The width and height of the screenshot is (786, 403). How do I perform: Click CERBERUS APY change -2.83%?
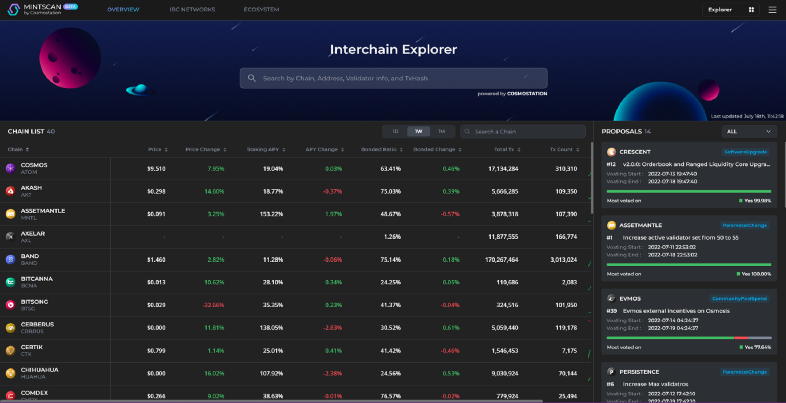point(332,328)
